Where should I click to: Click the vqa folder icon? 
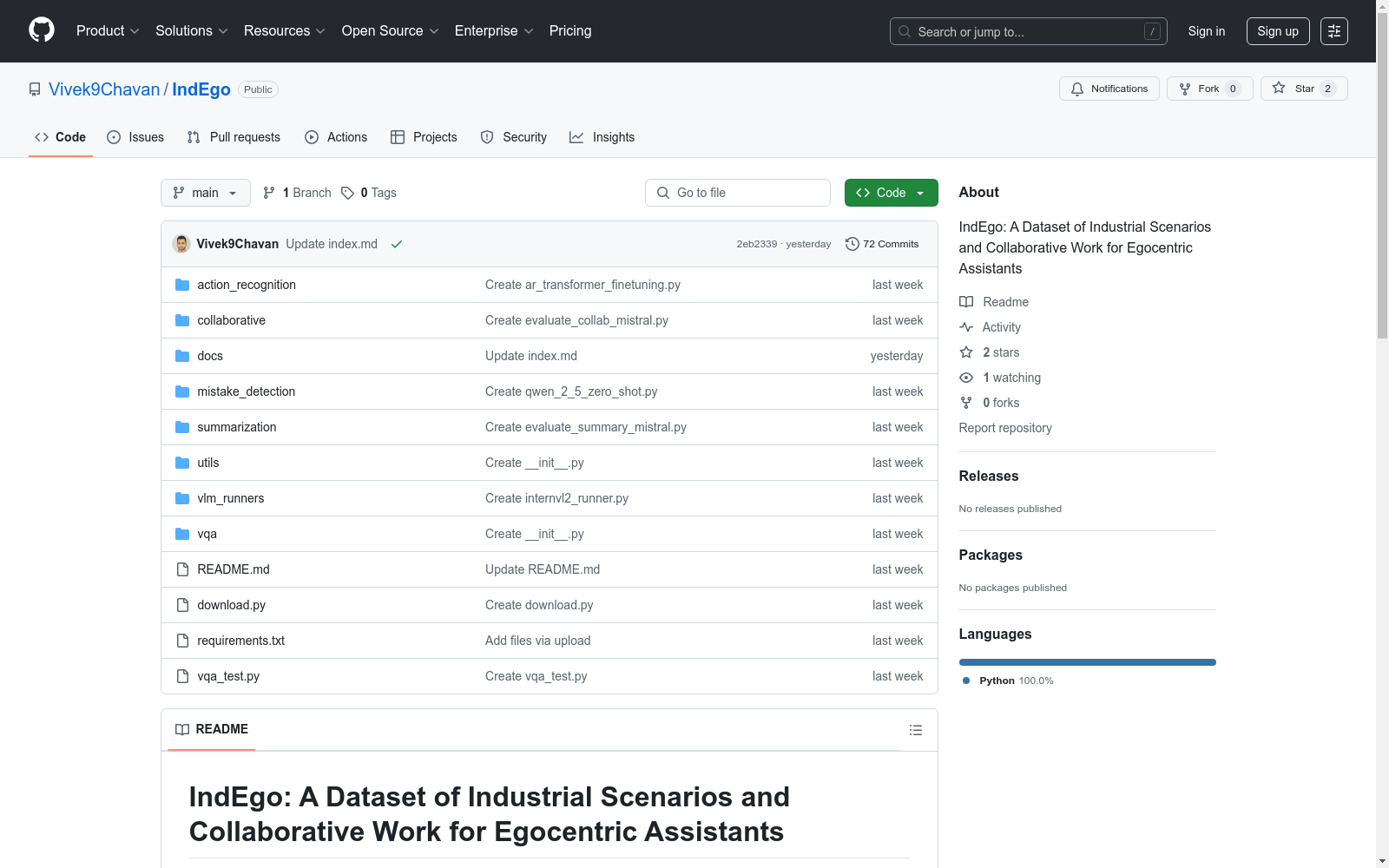click(x=182, y=534)
